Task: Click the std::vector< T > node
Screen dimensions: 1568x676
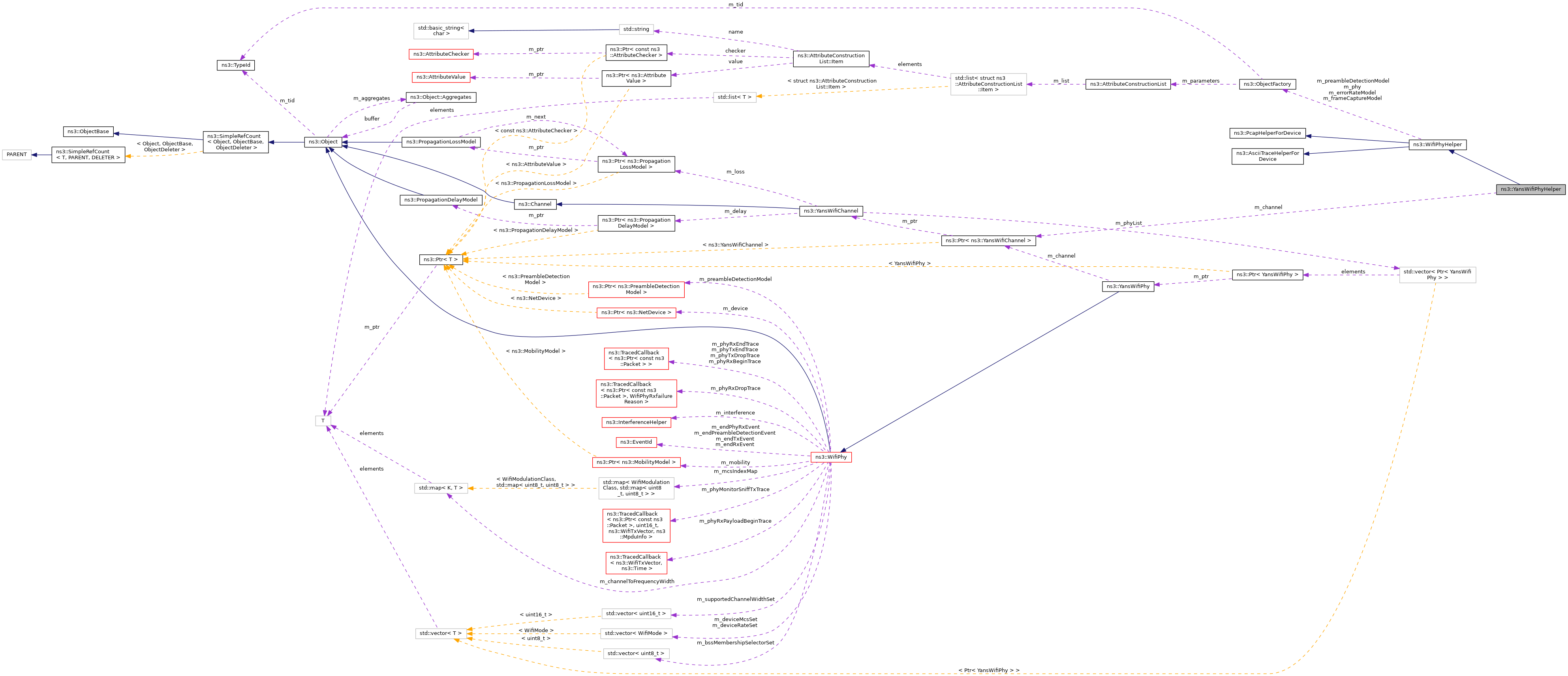Action: tap(441, 634)
